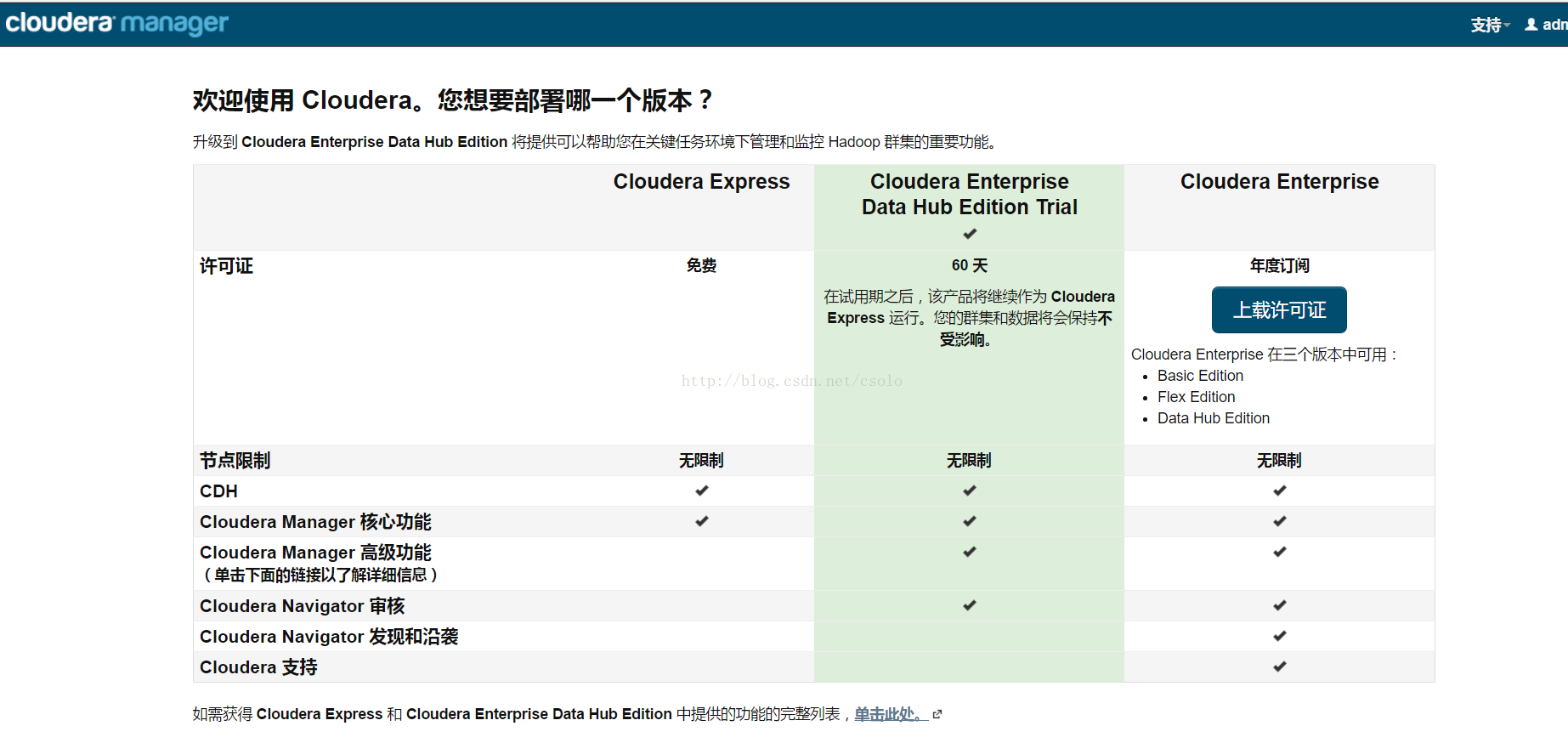
Task: Click the Cloudera Manager 核心功能 label
Action: click(x=315, y=522)
